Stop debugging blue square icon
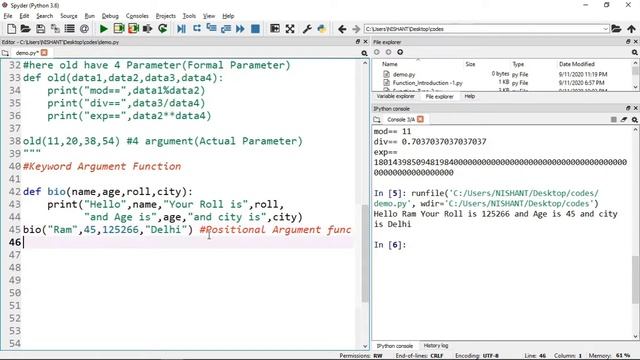This screenshot has width=640, height=360. pos(256,29)
